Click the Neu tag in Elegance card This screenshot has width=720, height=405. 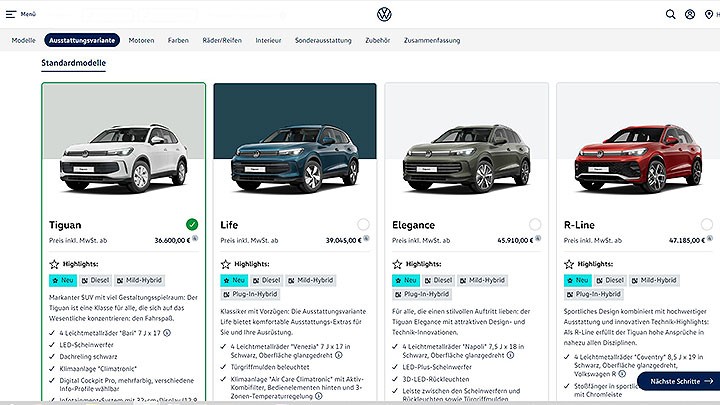tap(406, 280)
